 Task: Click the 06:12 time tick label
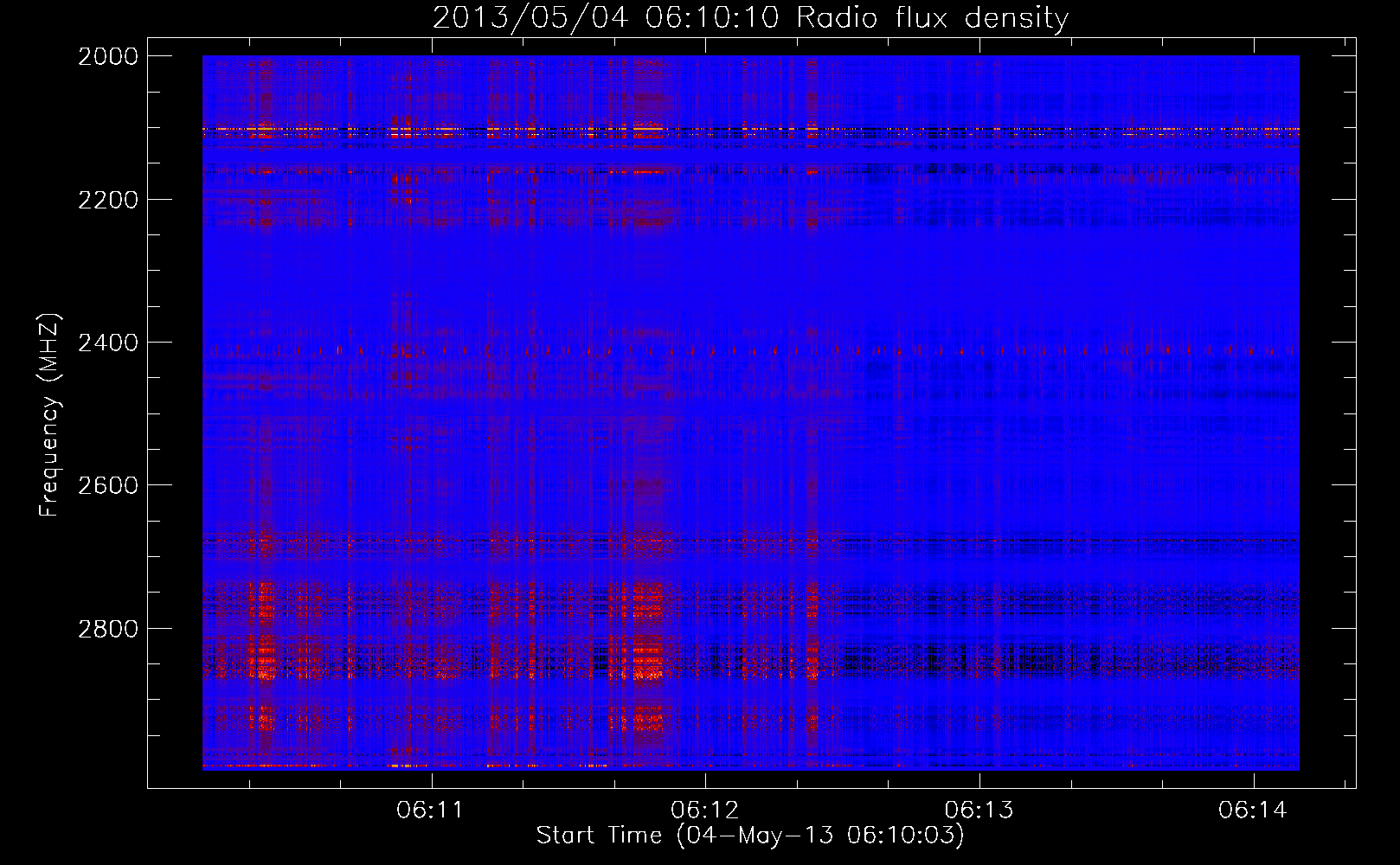tap(705, 811)
